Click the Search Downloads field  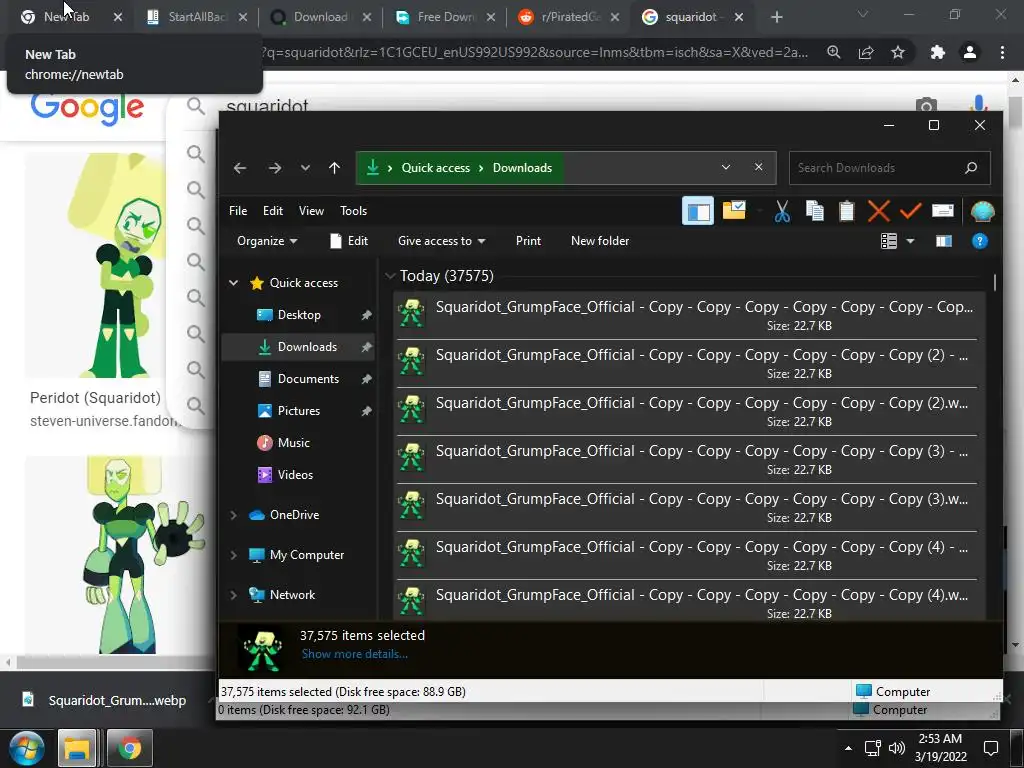[889, 168]
